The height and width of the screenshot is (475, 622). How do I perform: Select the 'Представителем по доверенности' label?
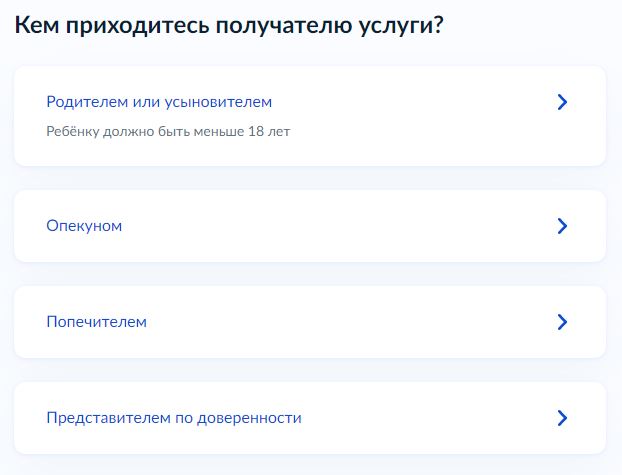pos(173,418)
